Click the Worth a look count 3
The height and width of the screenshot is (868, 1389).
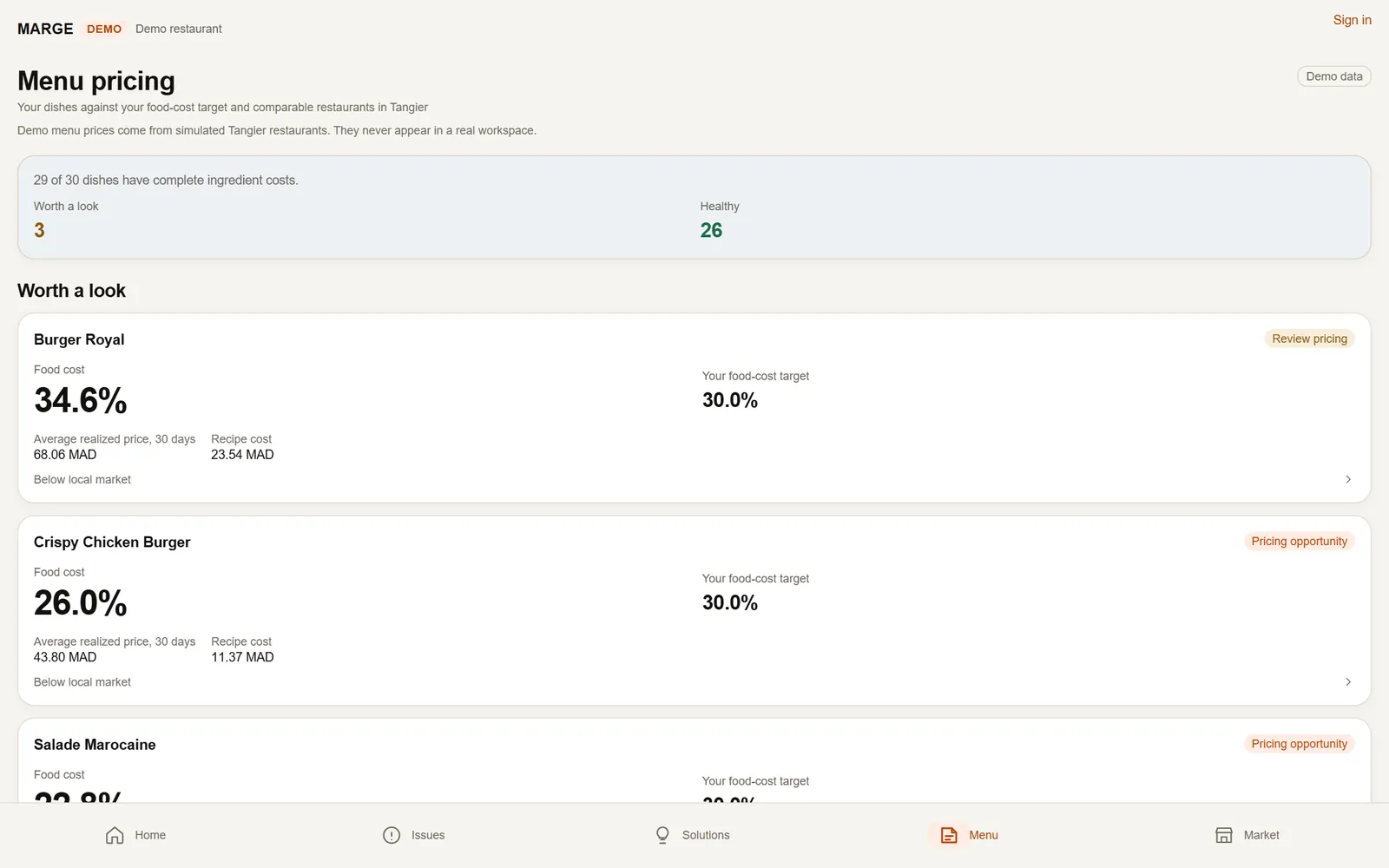tap(39, 230)
